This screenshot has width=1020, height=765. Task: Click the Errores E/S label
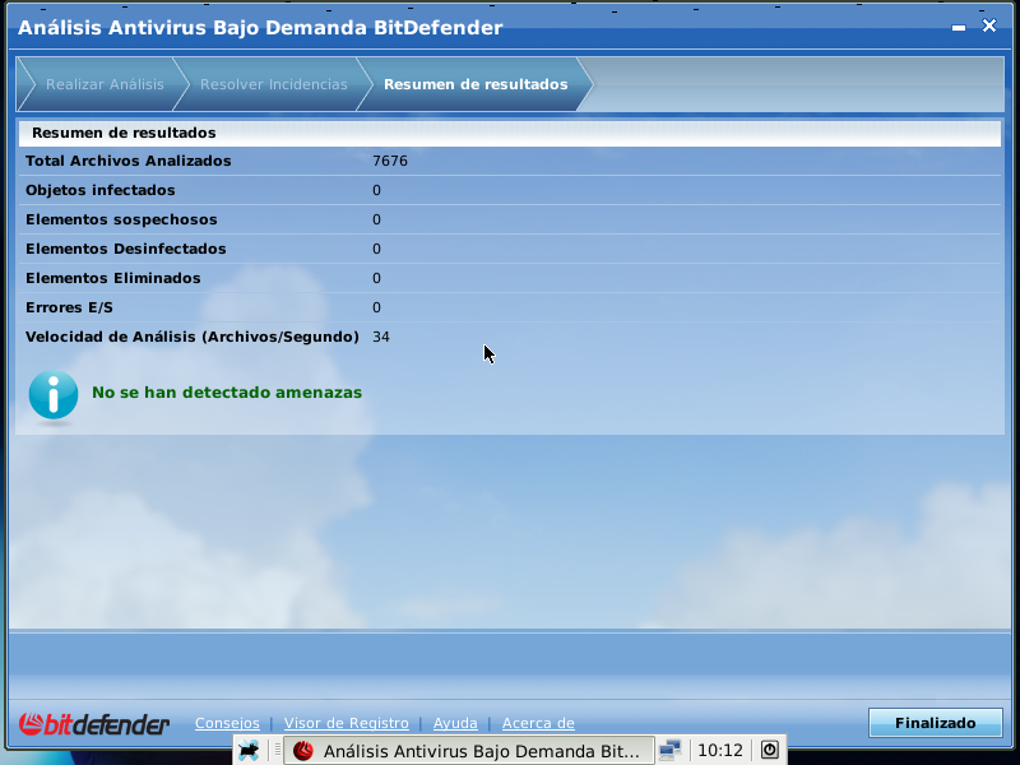pos(69,308)
